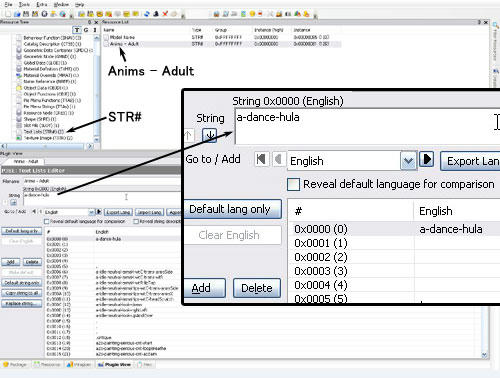This screenshot has width=500, height=378.
Task: Select the G group-sort icon in Resource Tree
Action: (x=86, y=30)
